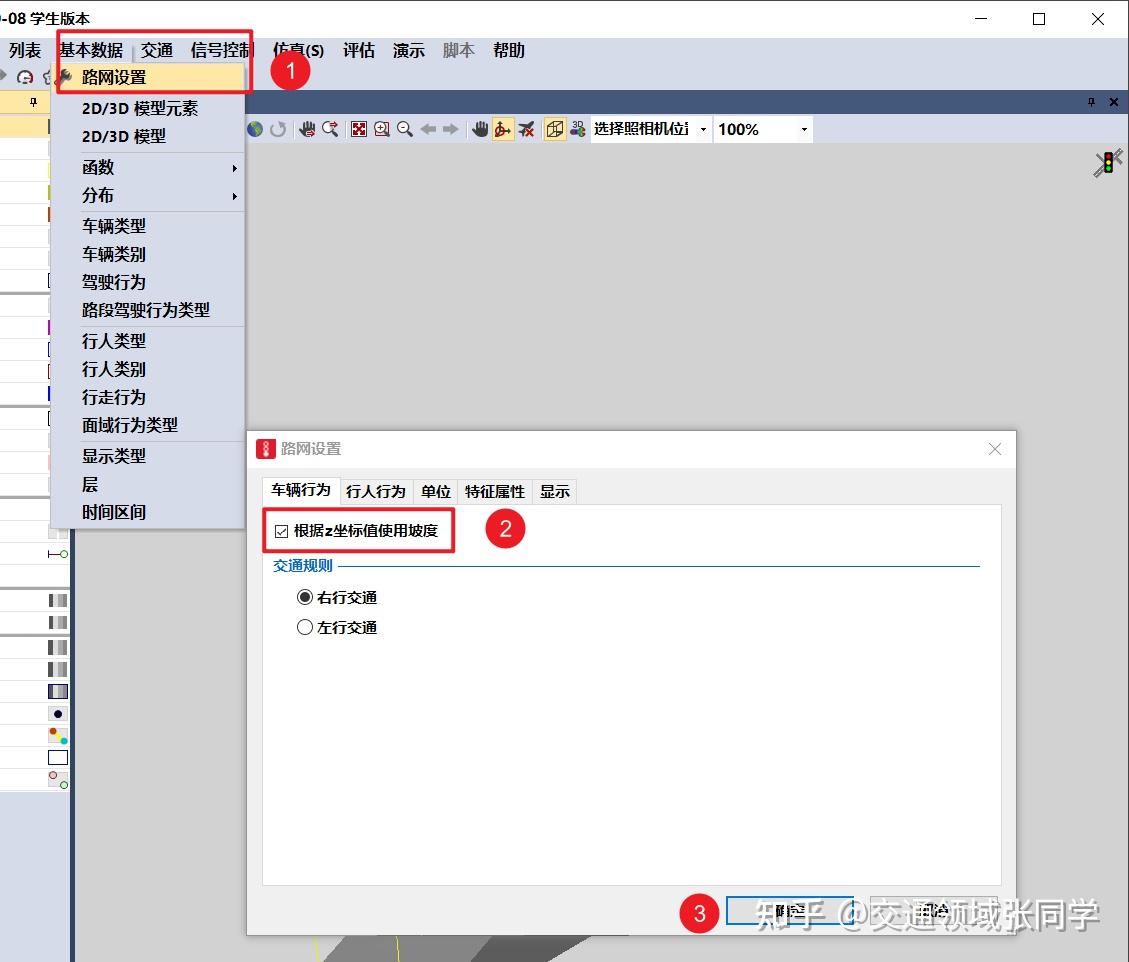Click the fit network to window icon

pyautogui.click(x=359, y=128)
